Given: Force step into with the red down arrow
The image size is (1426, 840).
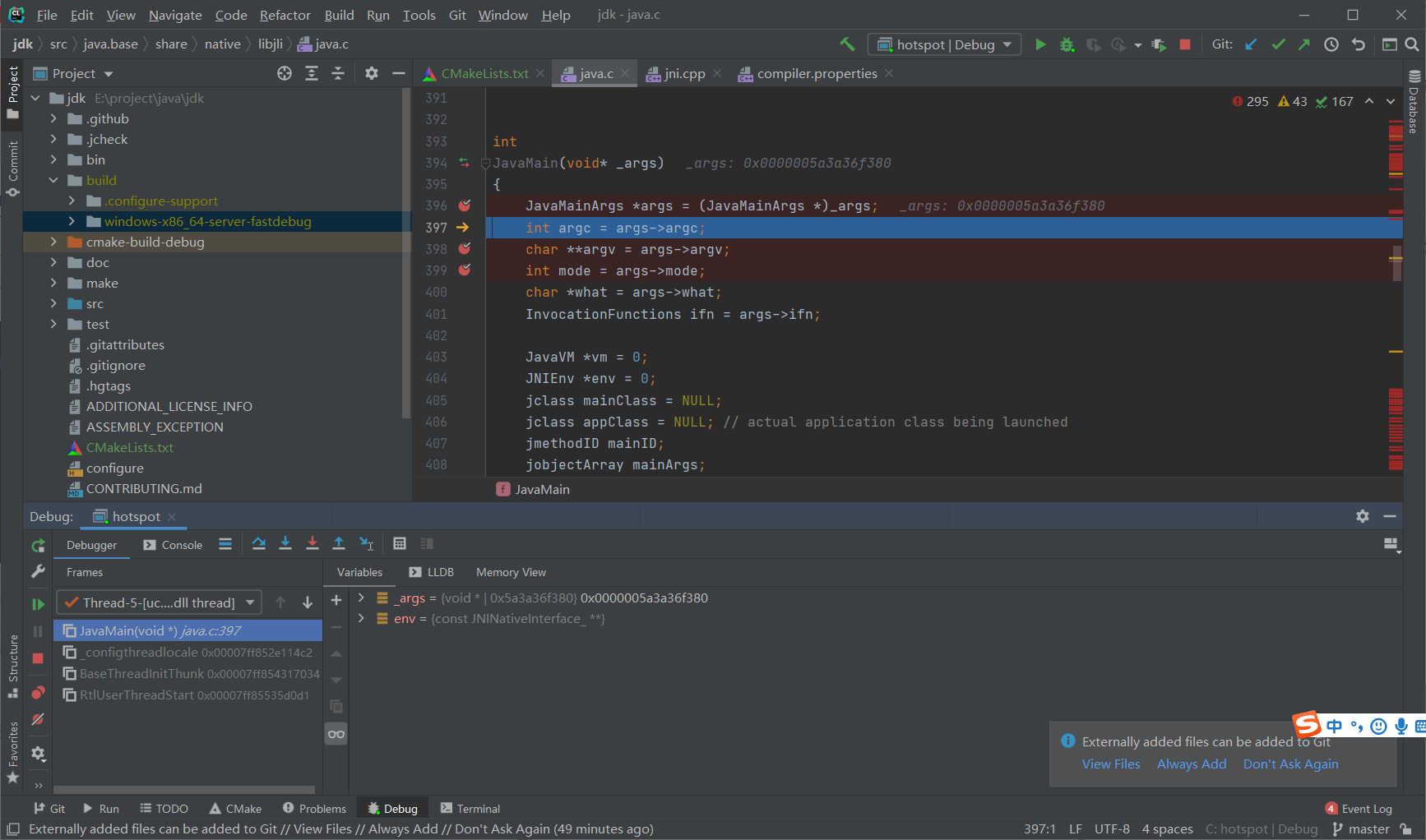Looking at the screenshot, I should tap(313, 543).
